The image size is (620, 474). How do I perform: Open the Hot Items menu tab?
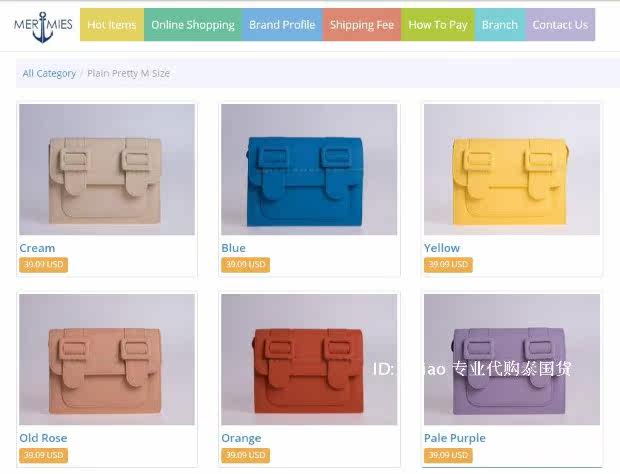[112, 25]
